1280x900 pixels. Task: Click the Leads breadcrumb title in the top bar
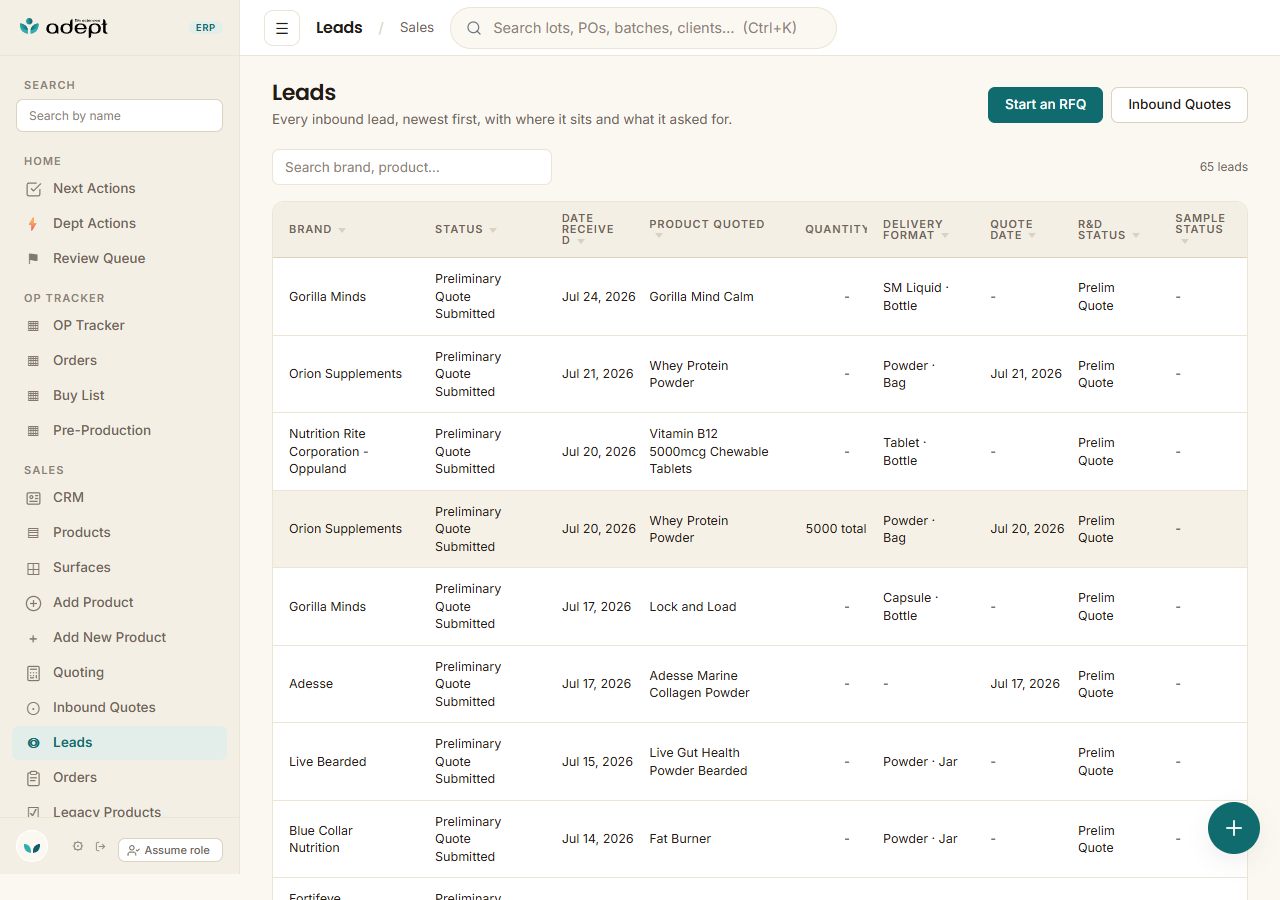pyautogui.click(x=339, y=28)
